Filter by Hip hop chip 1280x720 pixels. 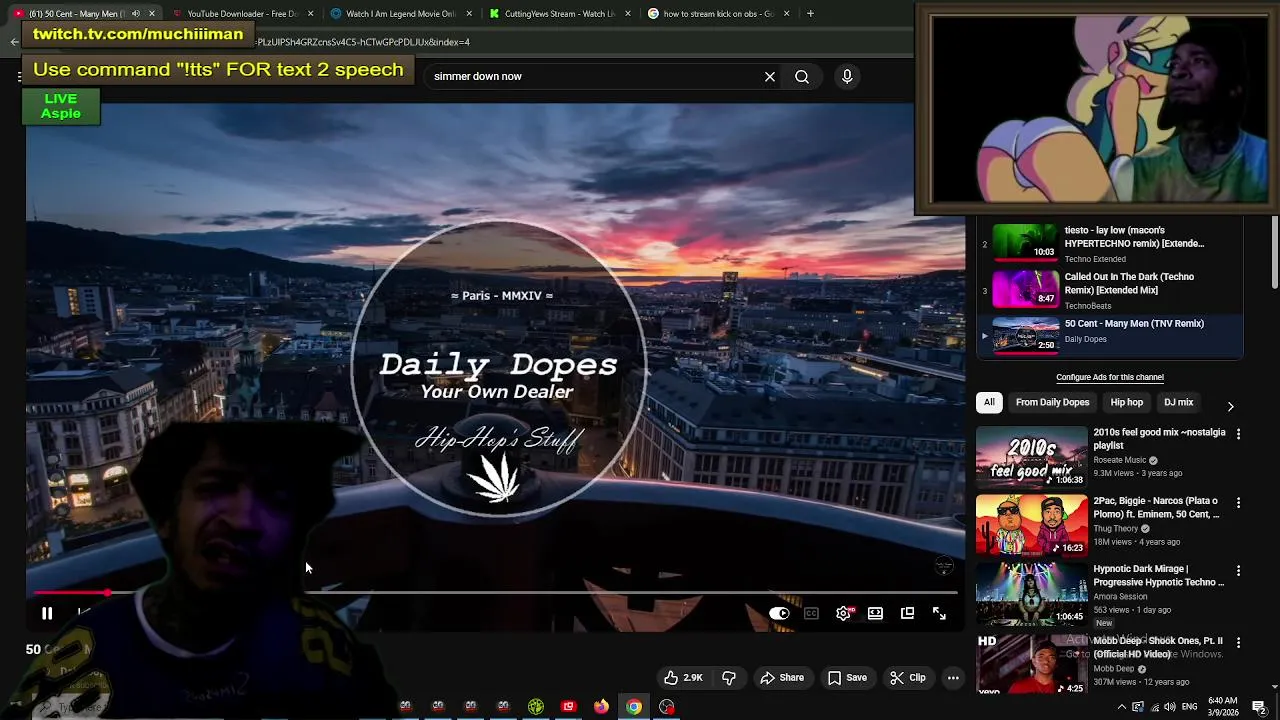point(1126,402)
